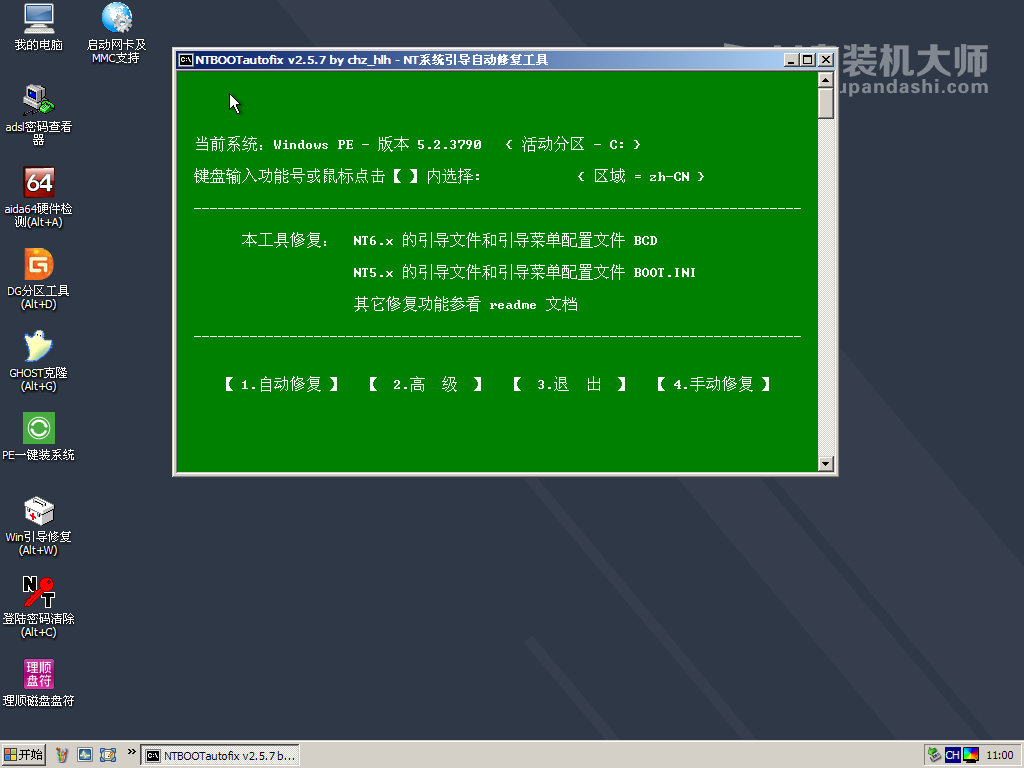Launch 理顺磁盘盘符 desktop icon
Image resolution: width=1024 pixels, height=768 pixels.
coord(38,674)
